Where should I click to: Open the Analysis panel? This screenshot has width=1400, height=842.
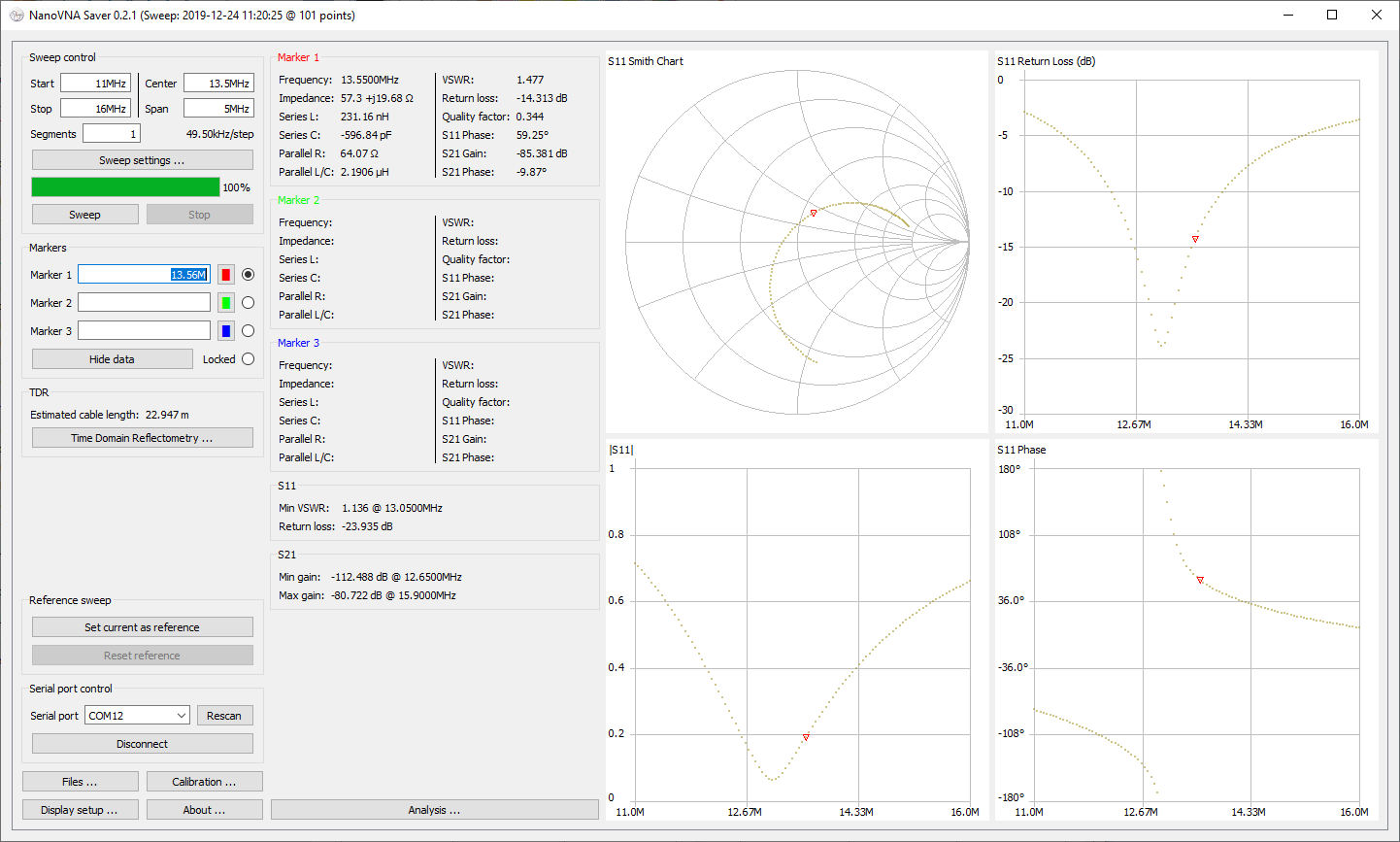point(434,810)
